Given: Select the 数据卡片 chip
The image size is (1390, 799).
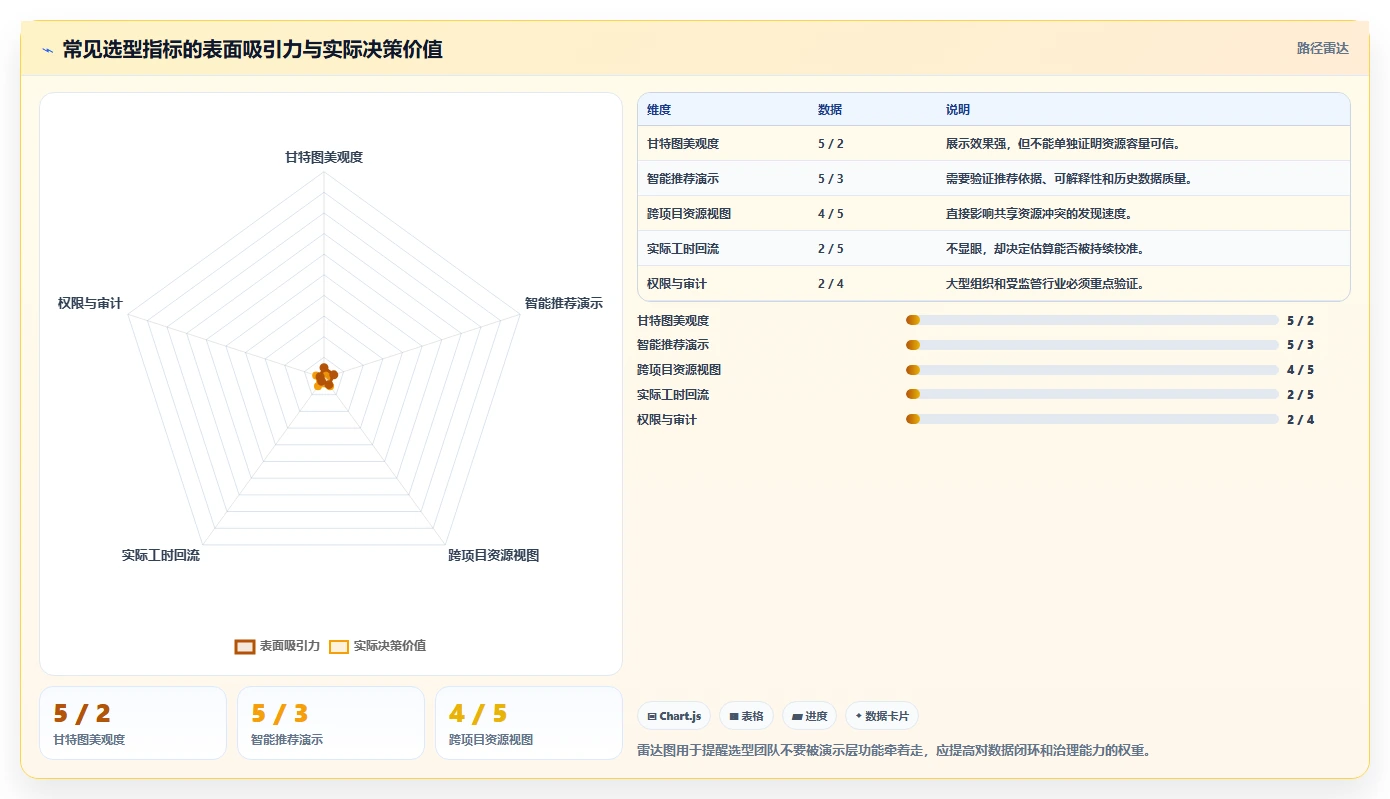Looking at the screenshot, I should 882,716.
